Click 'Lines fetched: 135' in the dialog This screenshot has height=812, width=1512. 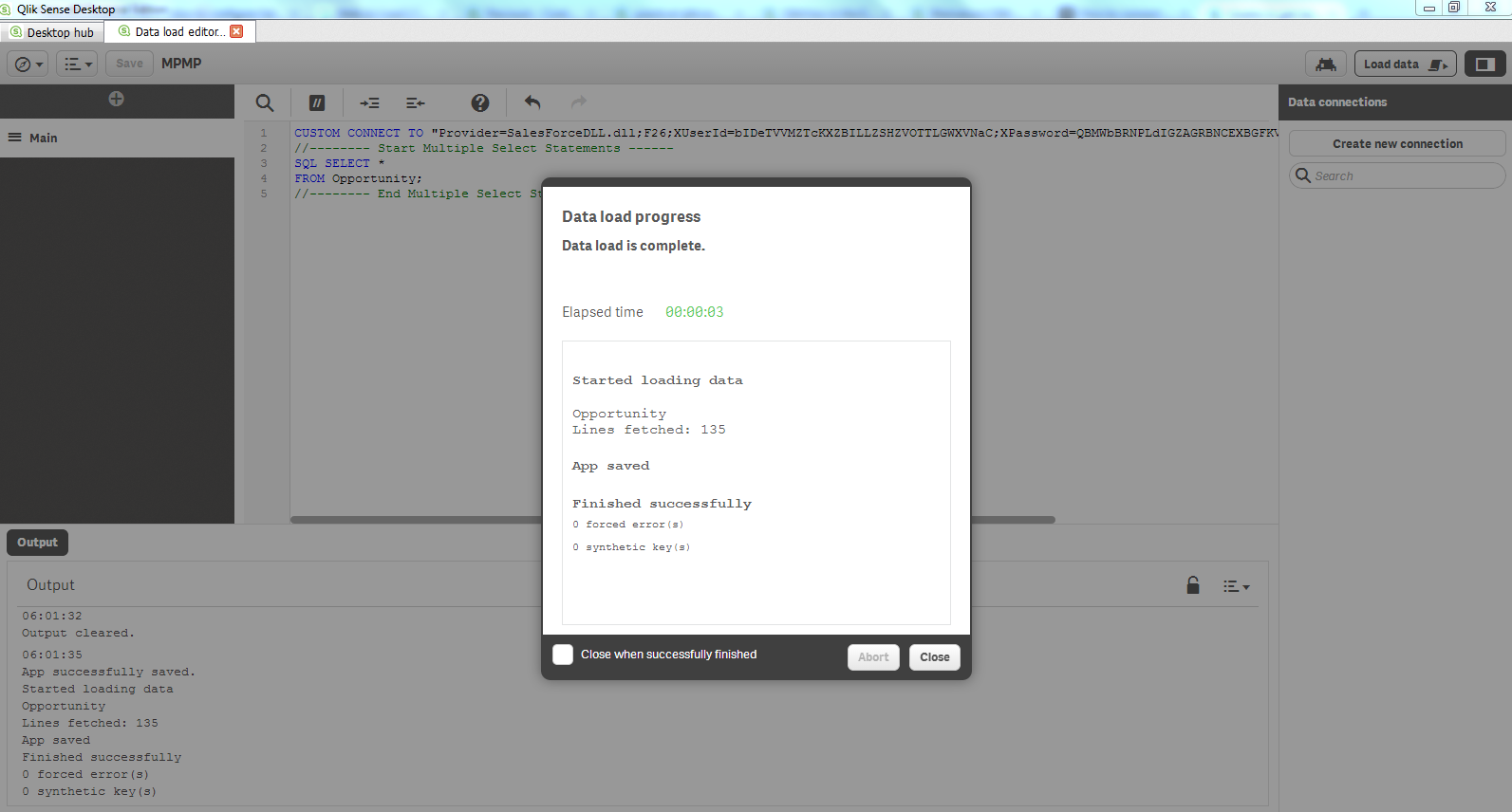click(x=649, y=430)
